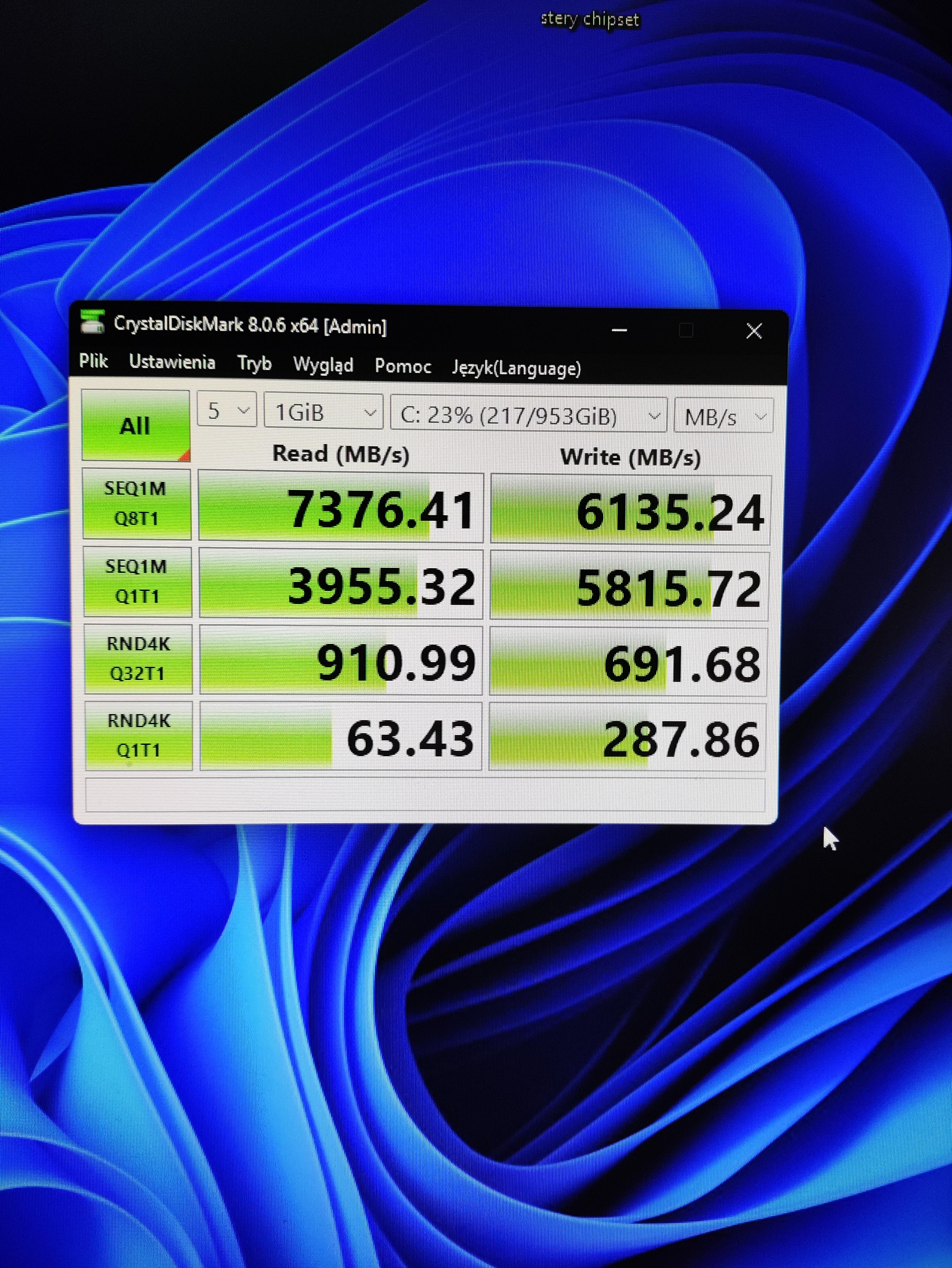Start the SEQ1M Q1T1 test

(x=137, y=581)
